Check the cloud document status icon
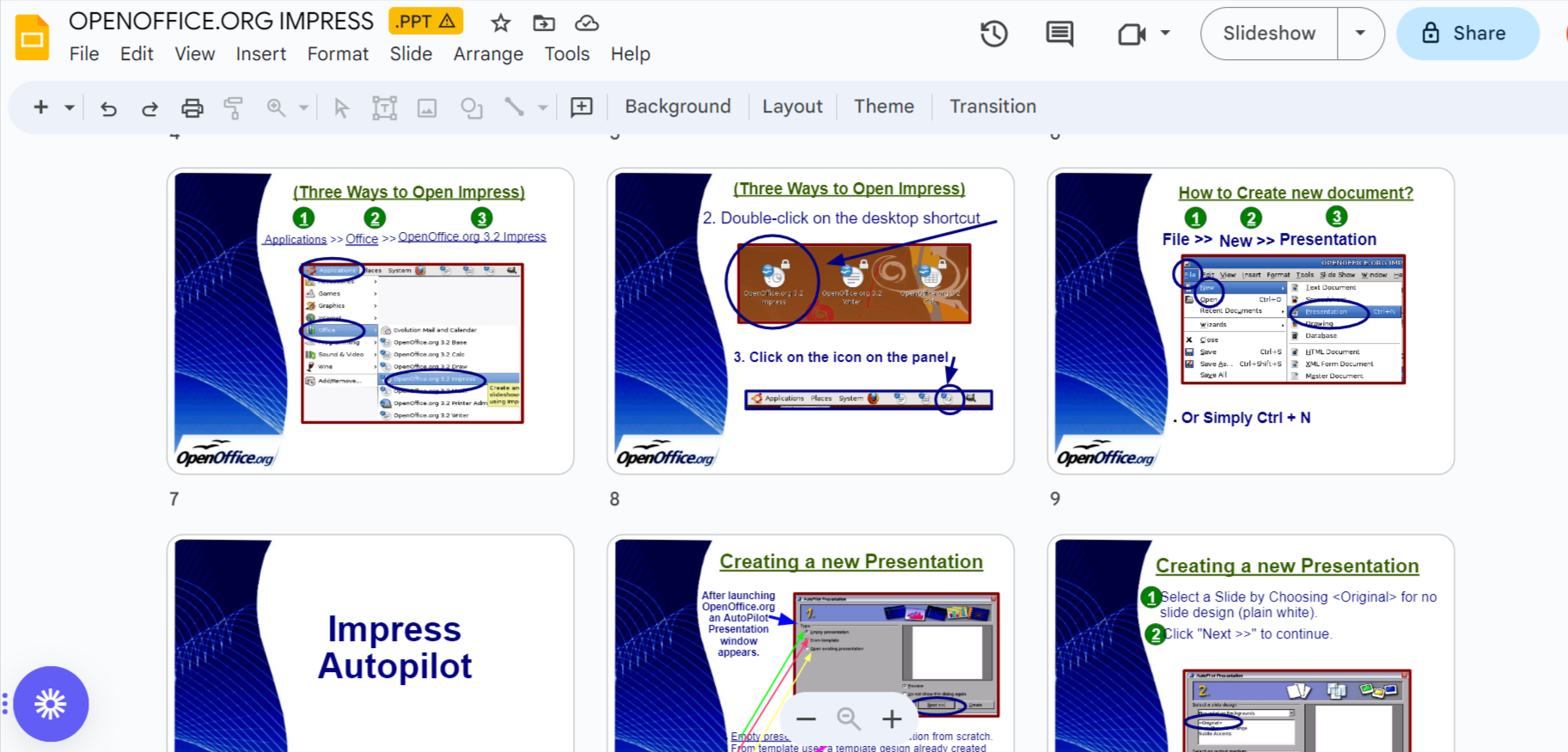This screenshot has width=1568, height=752. pos(587,23)
